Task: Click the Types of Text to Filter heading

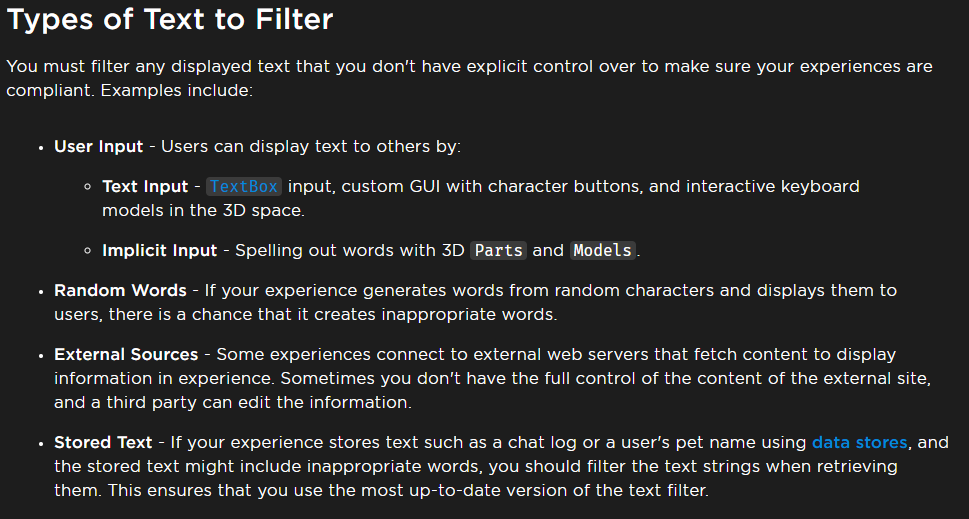Action: click(171, 18)
